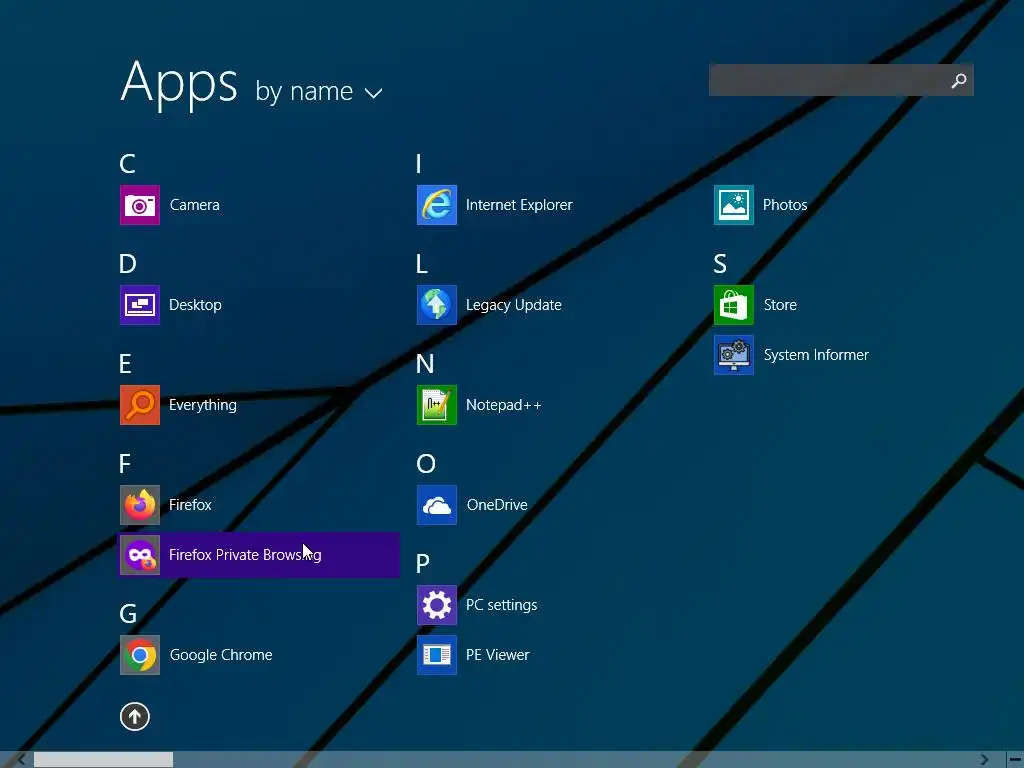Image resolution: width=1024 pixels, height=768 pixels.
Task: Open the Photos app icon
Action: tap(734, 205)
